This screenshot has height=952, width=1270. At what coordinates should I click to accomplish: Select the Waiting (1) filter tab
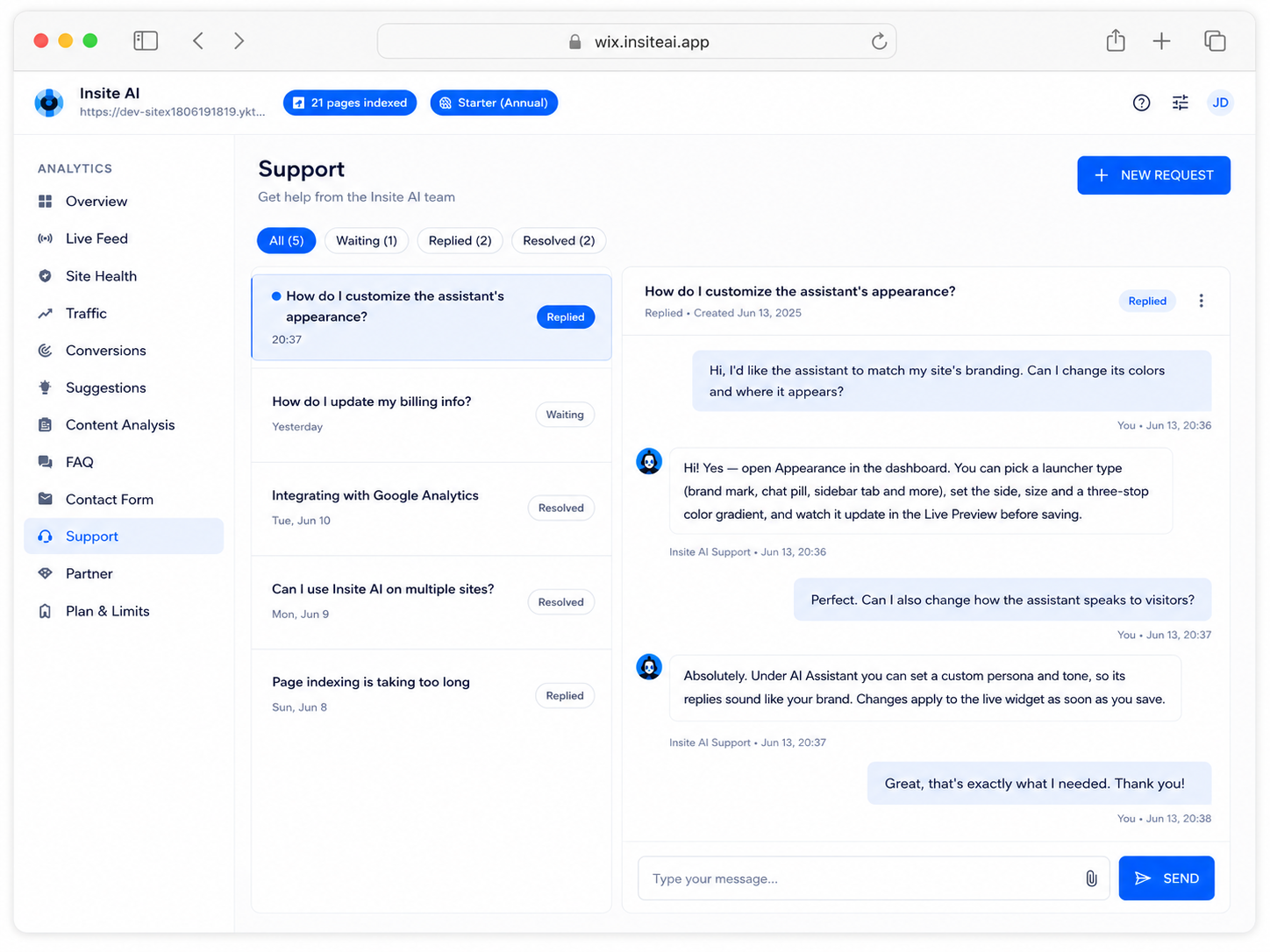[x=367, y=240]
